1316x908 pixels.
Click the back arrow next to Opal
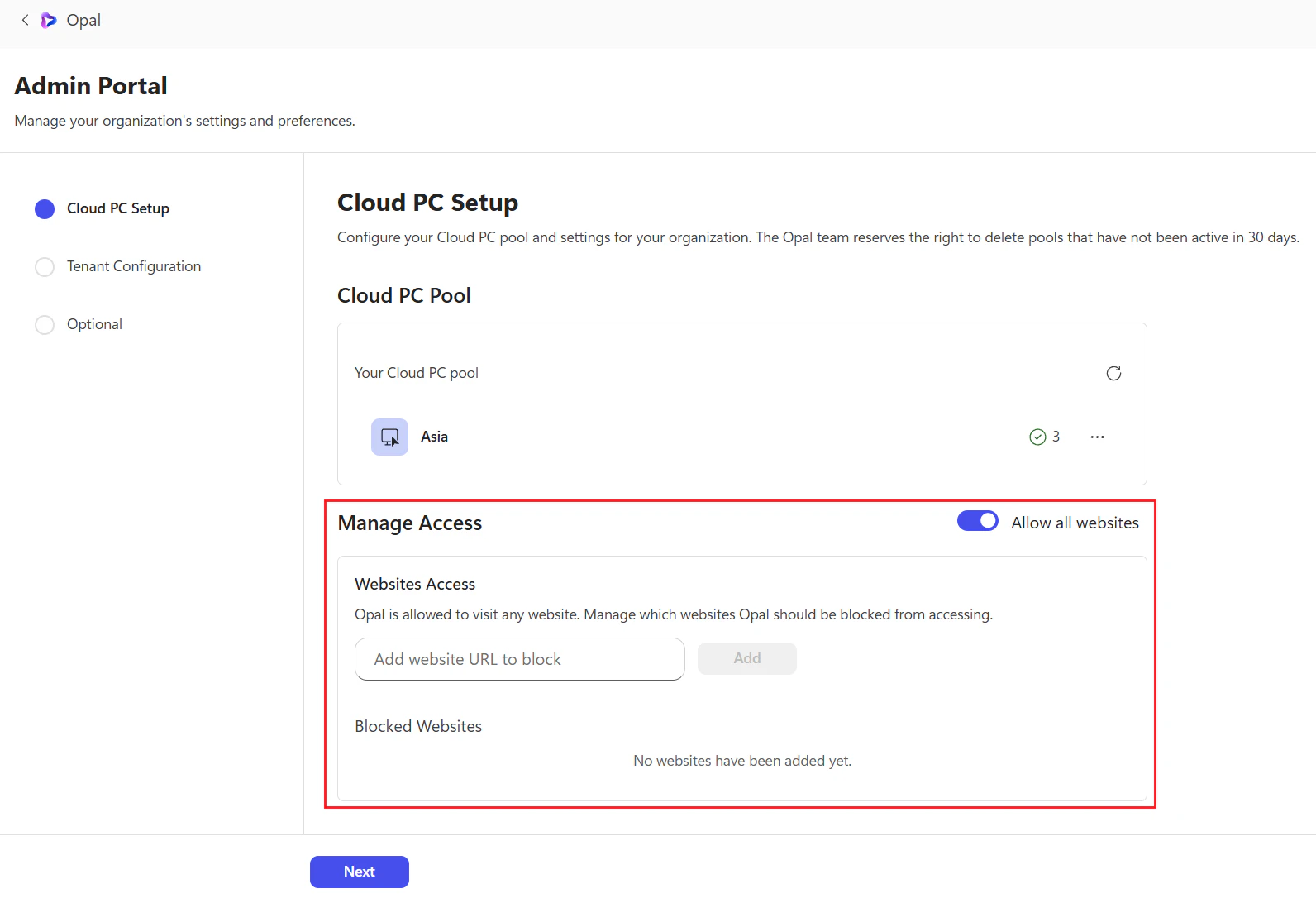pos(25,20)
